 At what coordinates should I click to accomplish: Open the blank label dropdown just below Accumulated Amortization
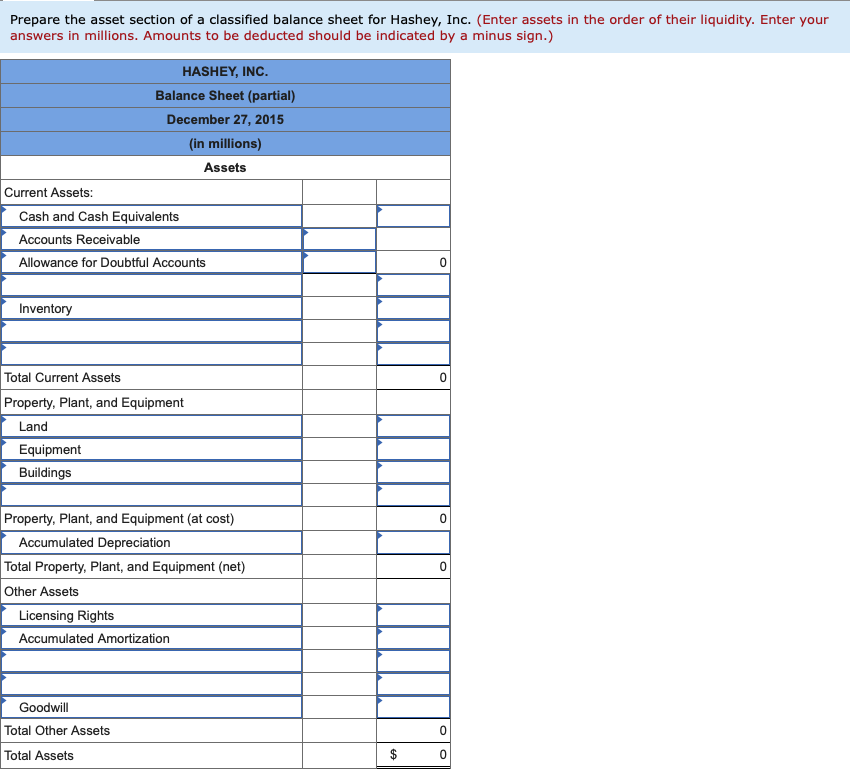(x=151, y=661)
